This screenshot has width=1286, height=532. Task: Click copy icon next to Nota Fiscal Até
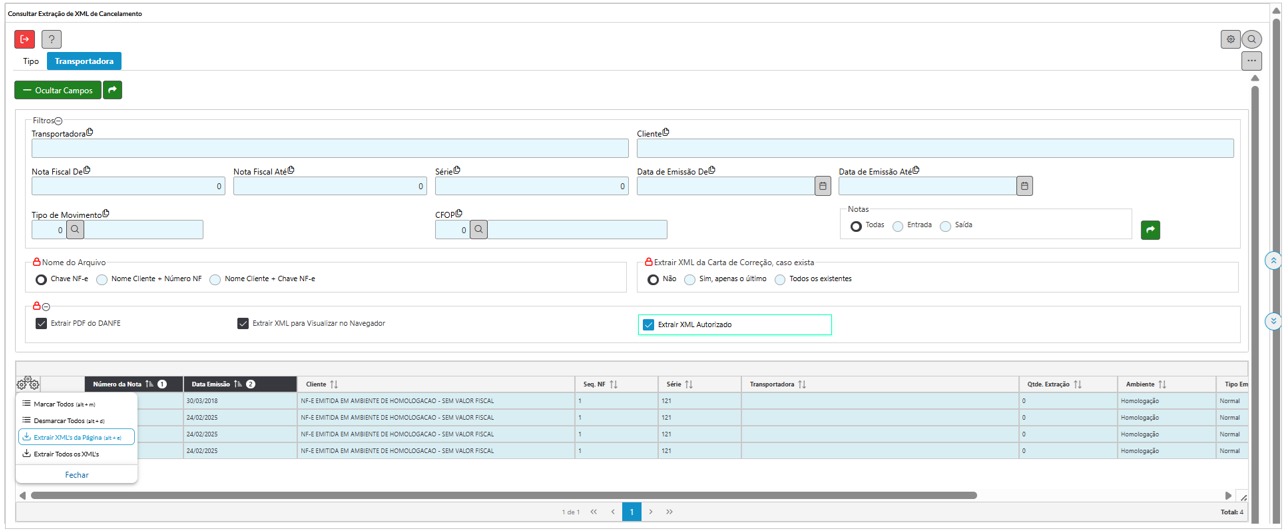pos(291,170)
